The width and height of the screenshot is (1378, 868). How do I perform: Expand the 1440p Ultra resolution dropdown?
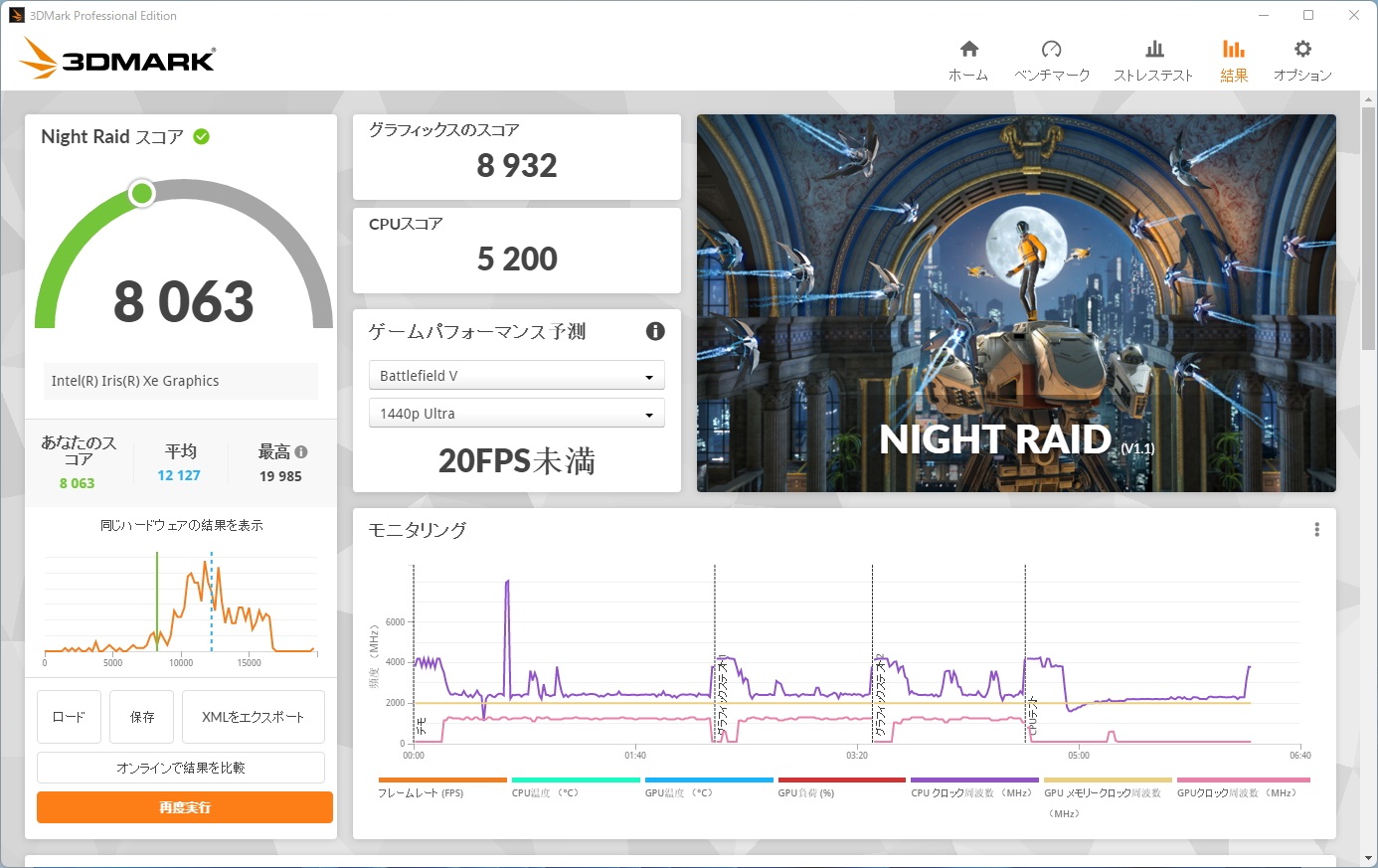click(516, 414)
